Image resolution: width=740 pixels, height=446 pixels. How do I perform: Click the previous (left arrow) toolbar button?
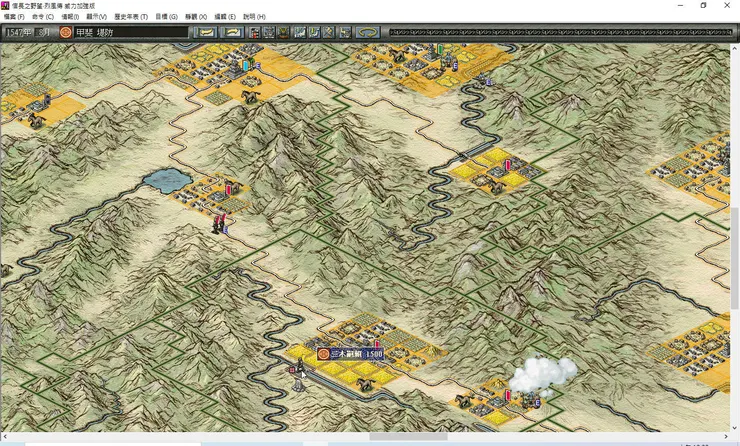point(205,32)
